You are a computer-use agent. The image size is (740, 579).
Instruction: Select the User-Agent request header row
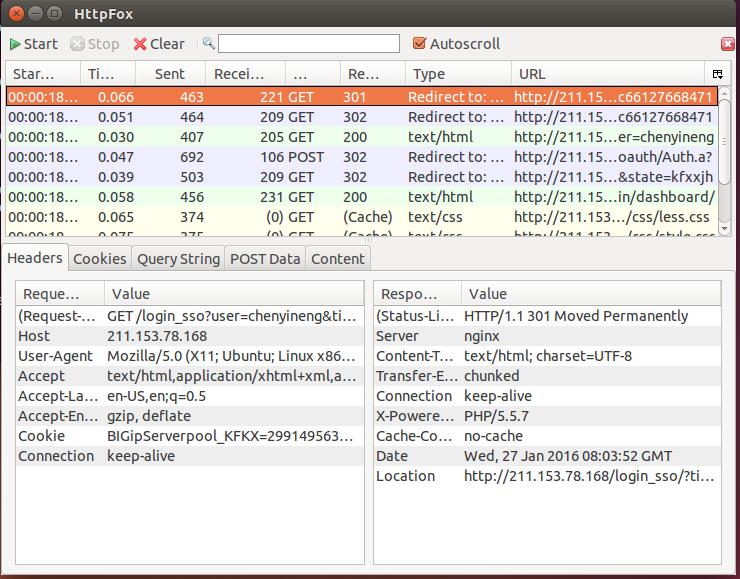(x=190, y=356)
